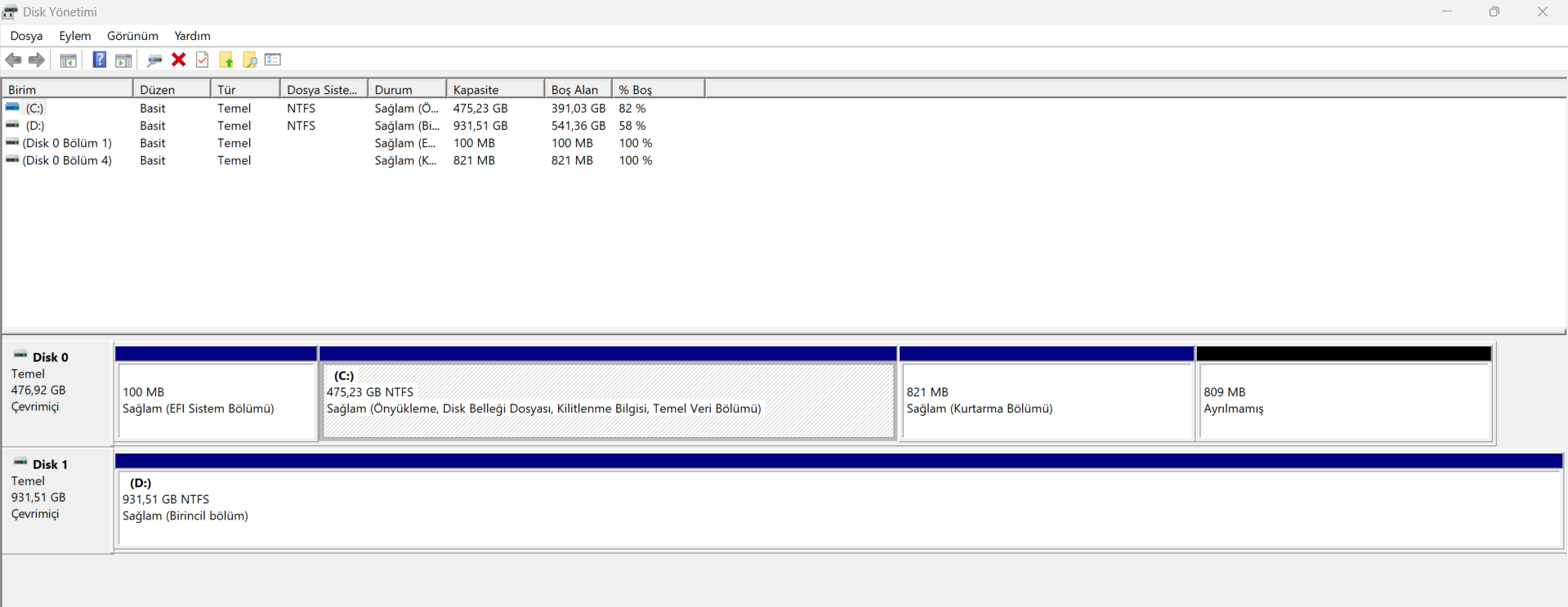This screenshot has height=607, width=1568.
Task: Select the (D:) volume row in list
Action: click(353, 126)
